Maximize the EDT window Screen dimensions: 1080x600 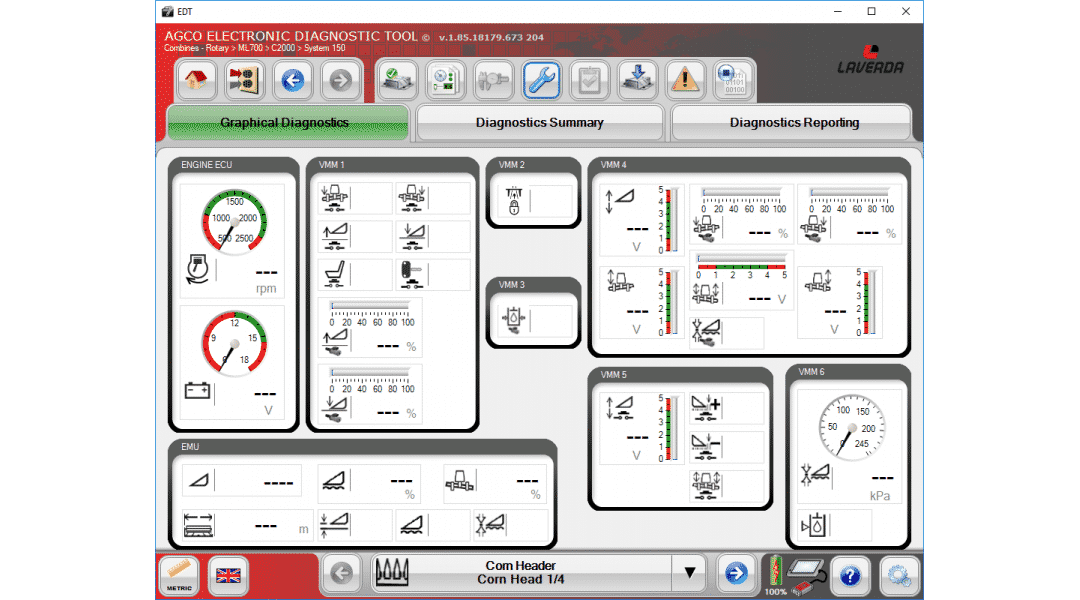click(871, 11)
